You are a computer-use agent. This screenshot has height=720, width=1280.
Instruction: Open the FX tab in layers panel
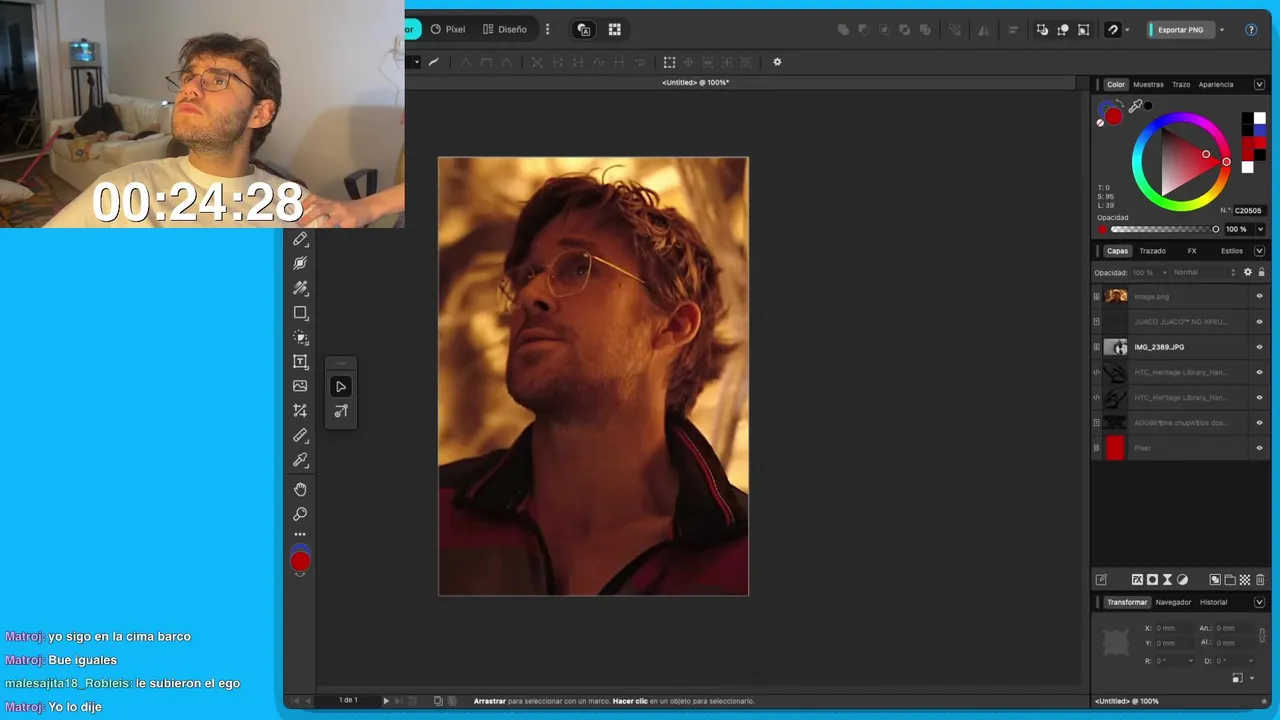coord(1192,251)
